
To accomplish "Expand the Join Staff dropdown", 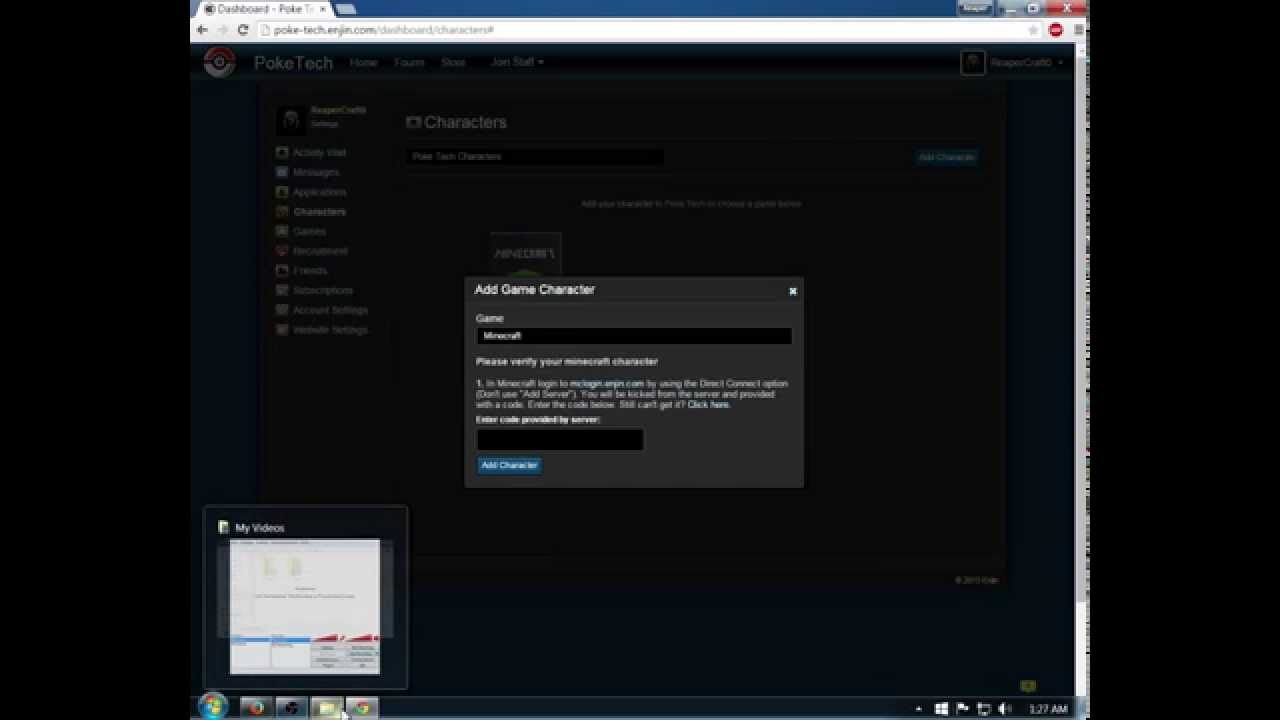I will tap(517, 62).
